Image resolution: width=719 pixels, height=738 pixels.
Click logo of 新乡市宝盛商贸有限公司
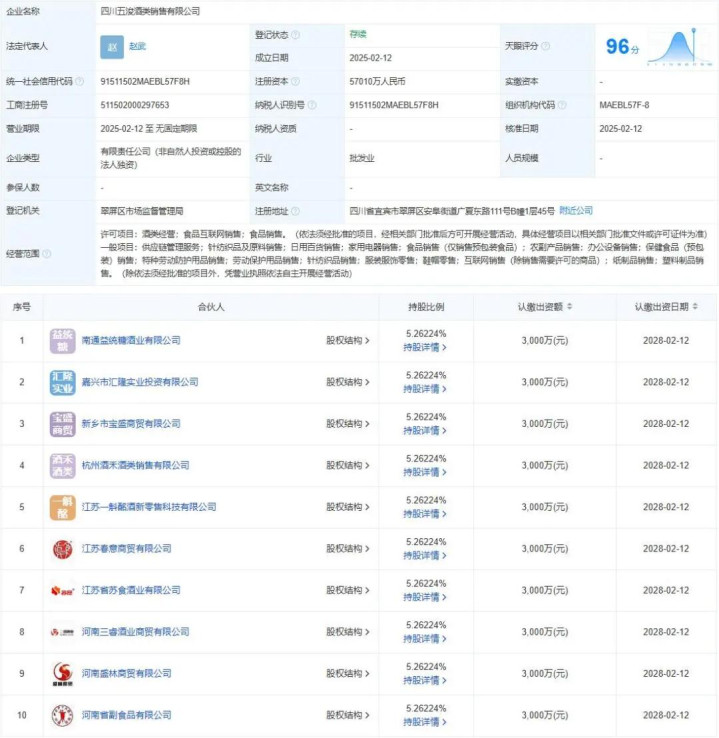click(63, 424)
